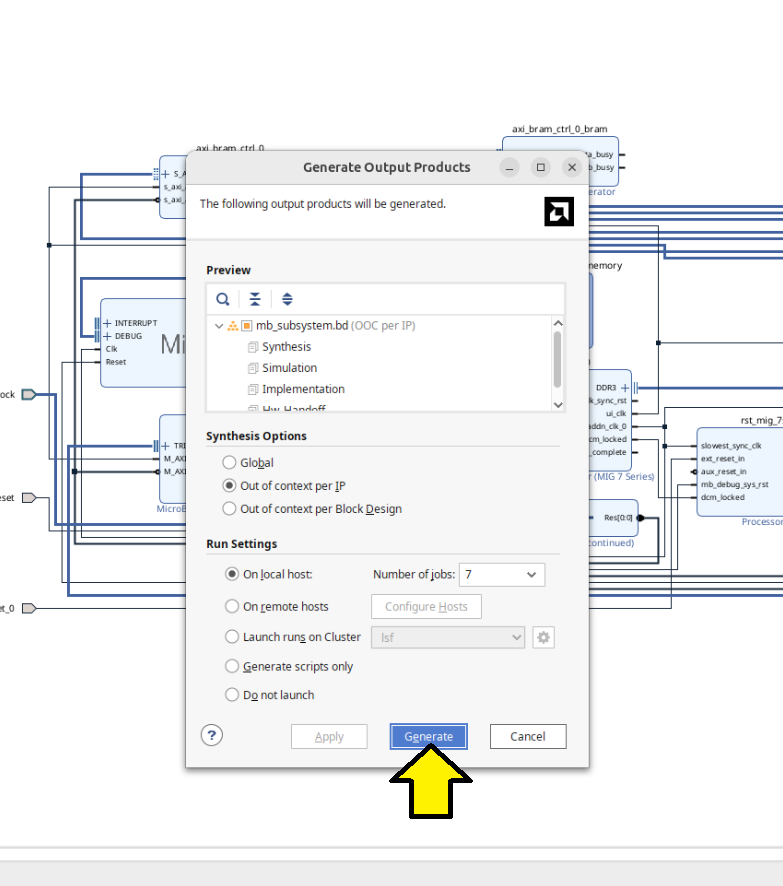Open the Number of jobs dropdown
The width and height of the screenshot is (783, 886).
pyautogui.click(x=503, y=574)
